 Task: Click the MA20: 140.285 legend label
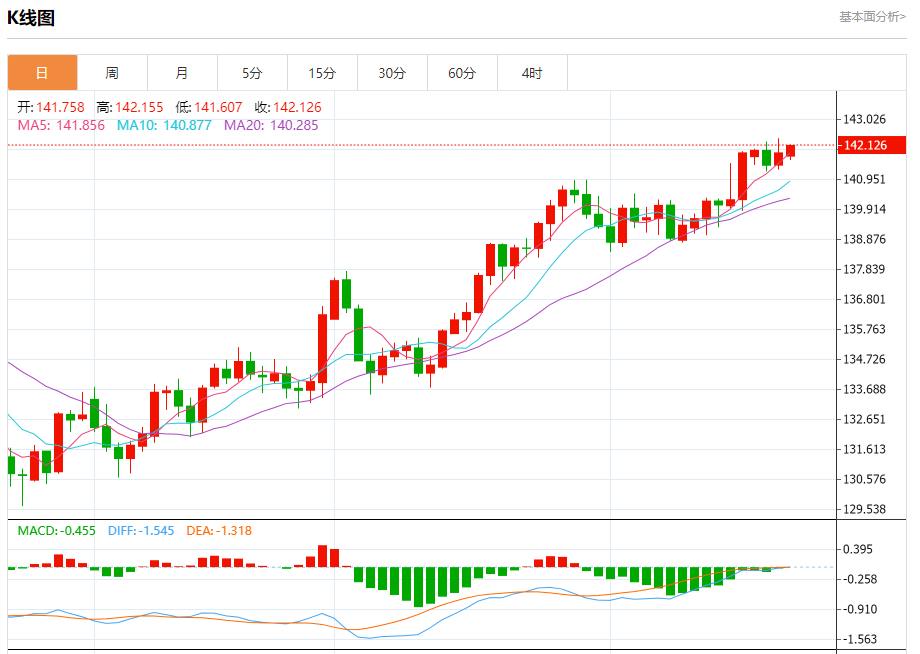pyautogui.click(x=271, y=125)
